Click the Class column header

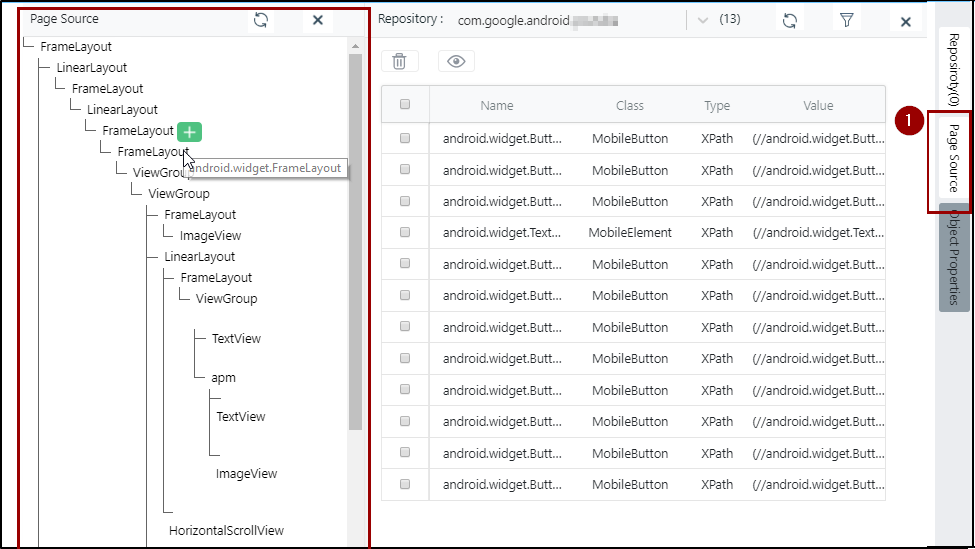point(630,105)
